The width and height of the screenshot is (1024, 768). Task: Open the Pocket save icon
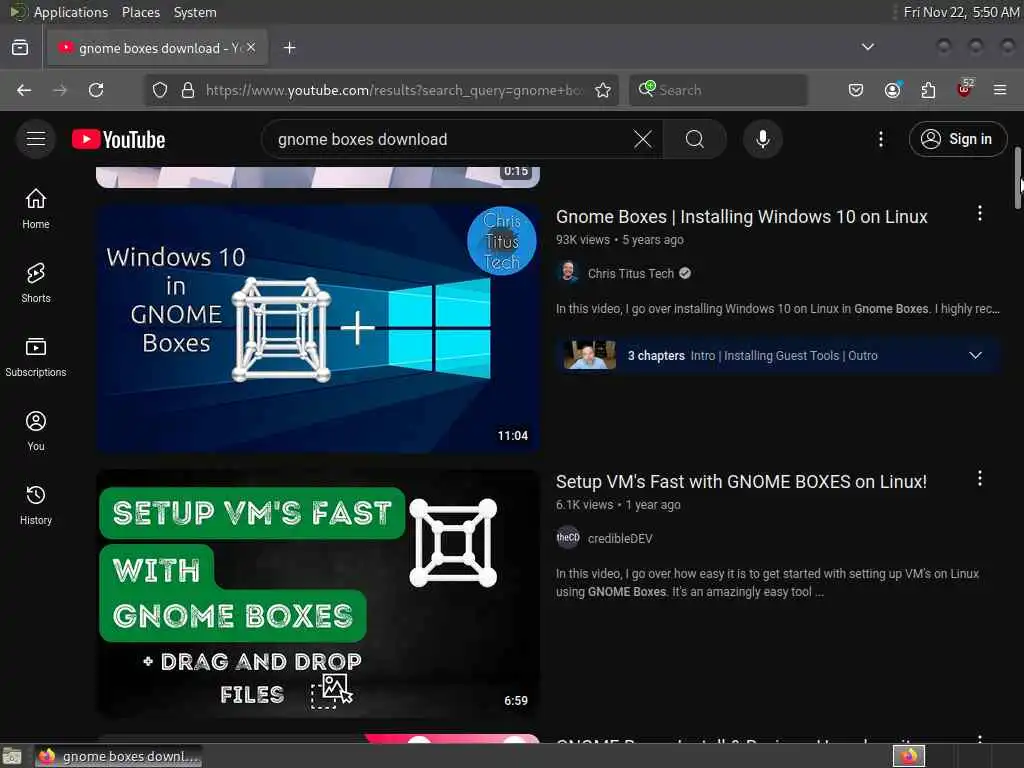click(856, 90)
